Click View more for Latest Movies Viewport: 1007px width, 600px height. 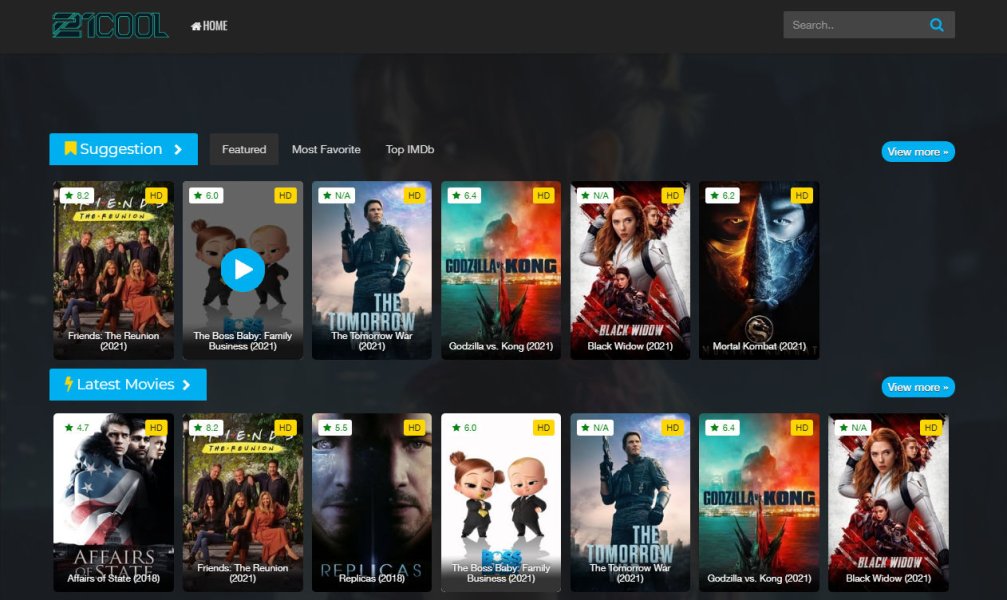(918, 387)
